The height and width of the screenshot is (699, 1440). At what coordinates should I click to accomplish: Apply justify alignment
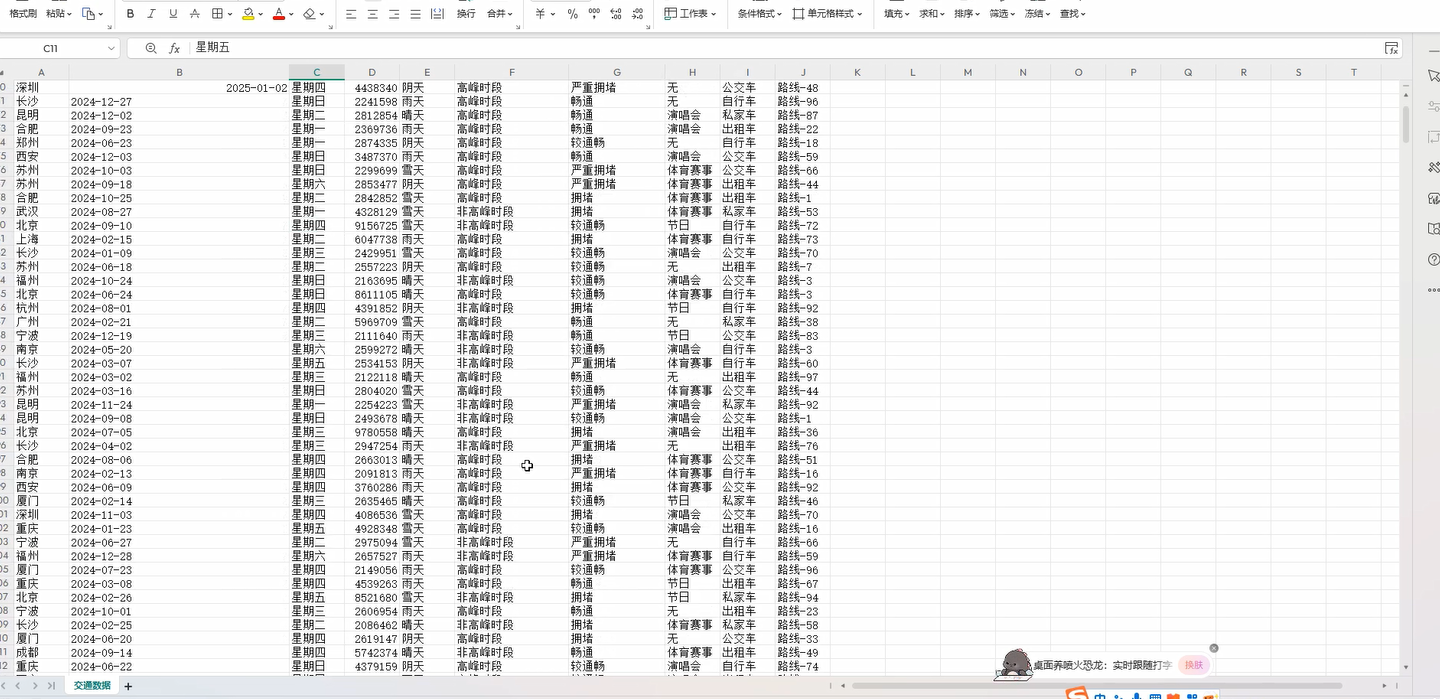pos(415,14)
